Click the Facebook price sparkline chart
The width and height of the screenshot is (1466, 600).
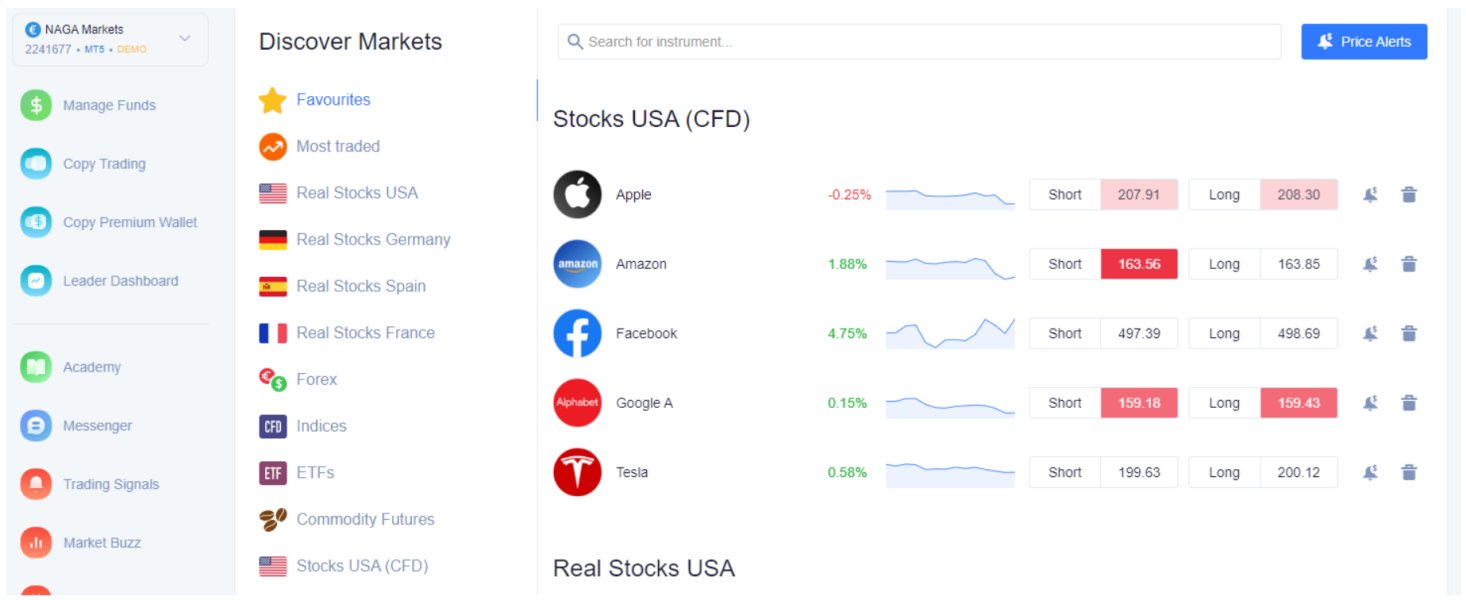(950, 333)
